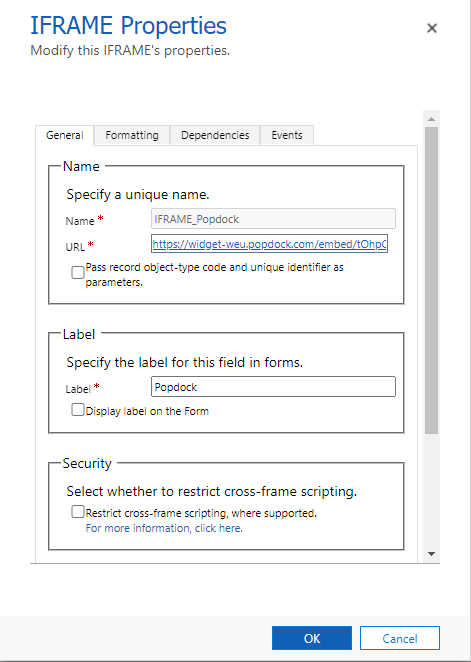Close the IFRAME Properties dialog with X
Viewport: 471px width, 662px height.
(431, 28)
